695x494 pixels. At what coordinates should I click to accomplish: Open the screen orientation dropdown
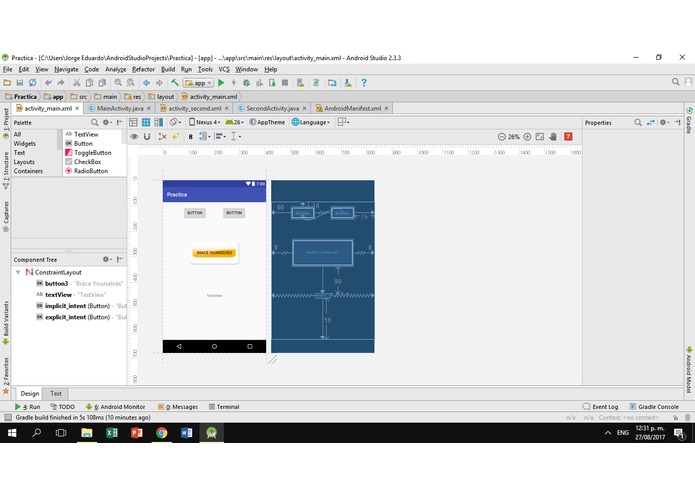point(176,122)
